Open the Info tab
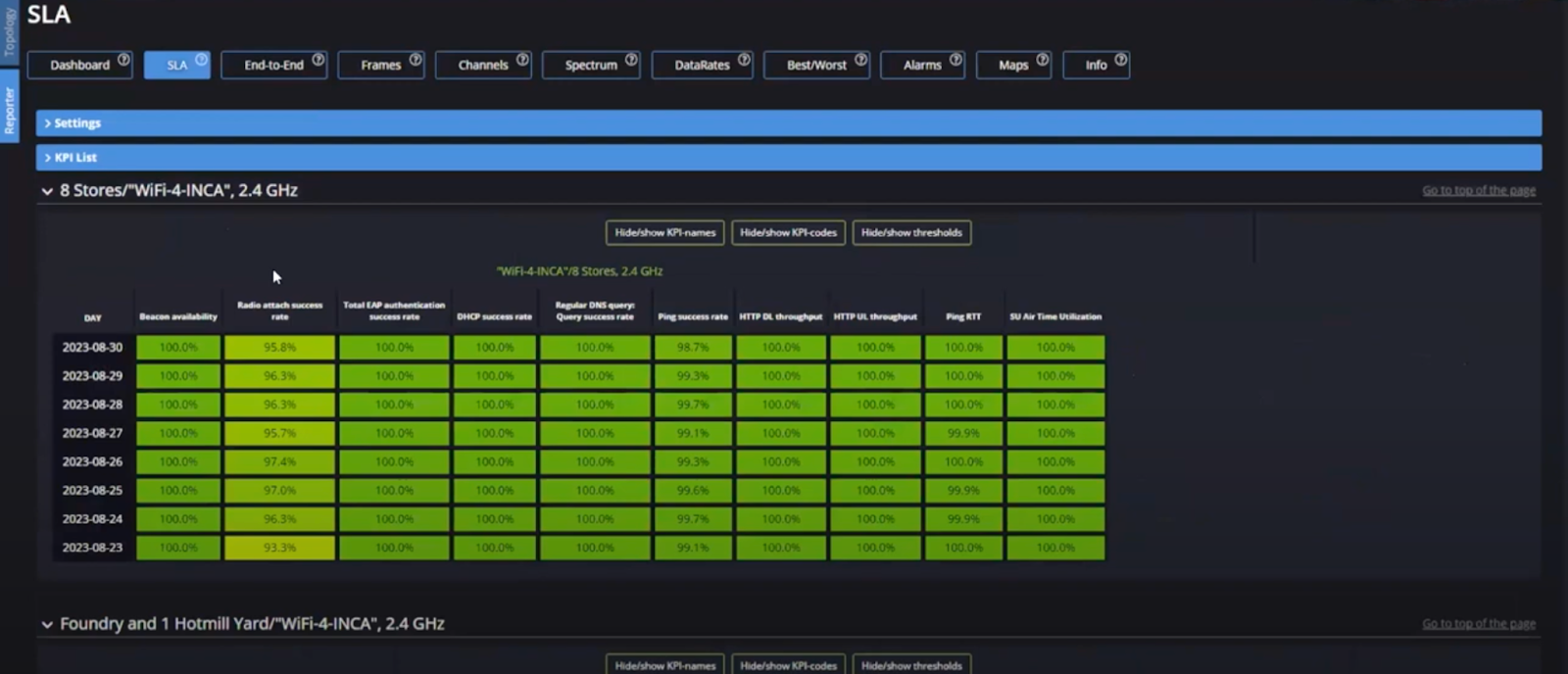Image resolution: width=1568 pixels, height=674 pixels. coord(1095,66)
